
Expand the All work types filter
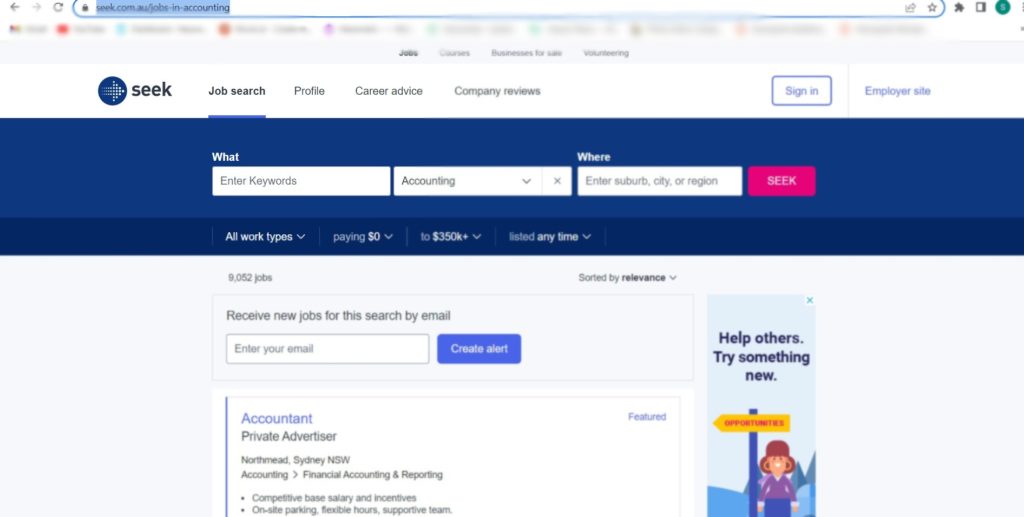(265, 237)
